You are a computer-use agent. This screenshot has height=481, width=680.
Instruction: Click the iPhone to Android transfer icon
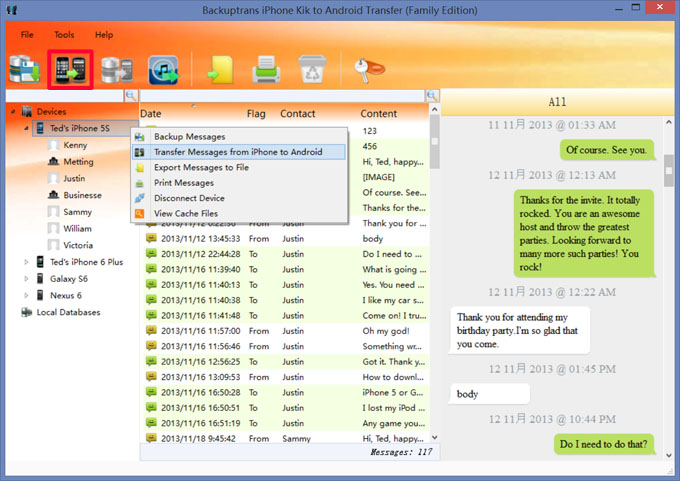tap(71, 69)
